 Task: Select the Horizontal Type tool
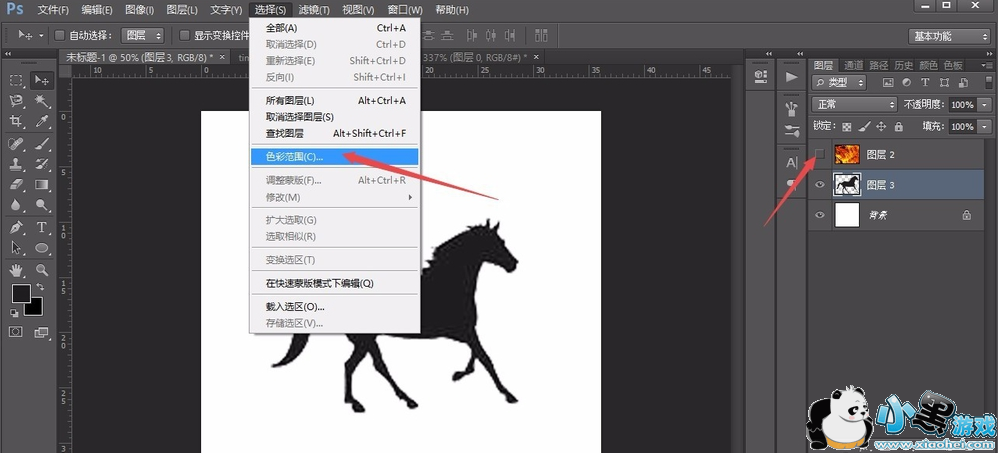[x=43, y=228]
